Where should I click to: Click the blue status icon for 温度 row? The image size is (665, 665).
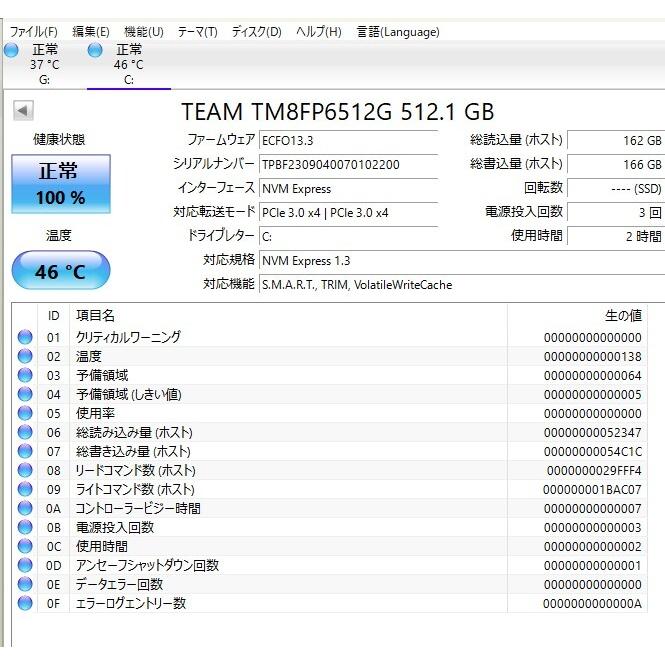pos(25,357)
